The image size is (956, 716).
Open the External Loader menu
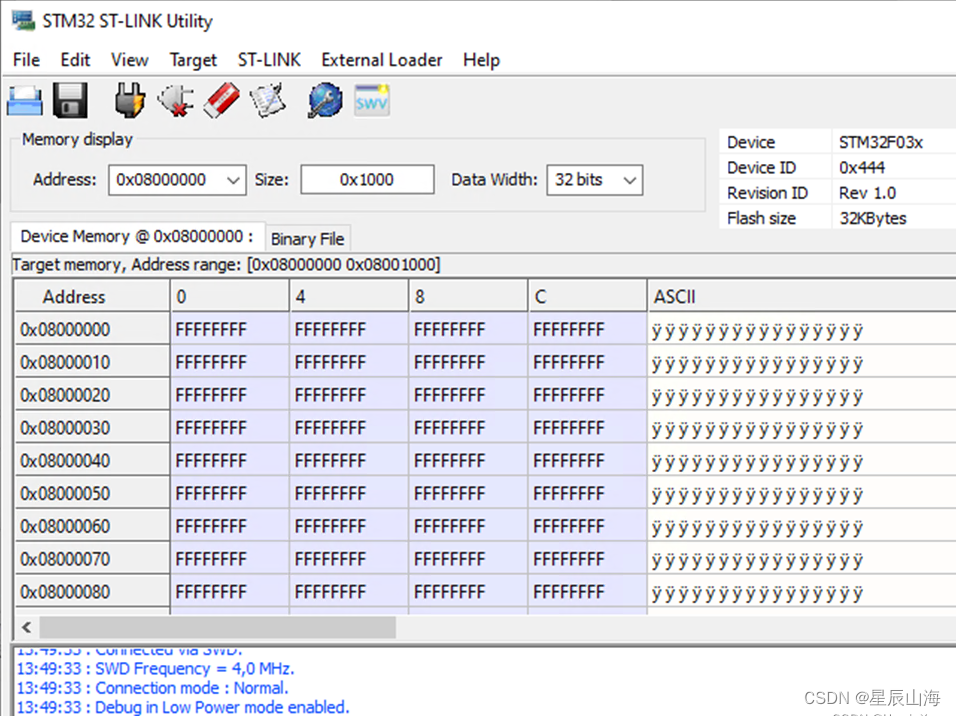(382, 60)
